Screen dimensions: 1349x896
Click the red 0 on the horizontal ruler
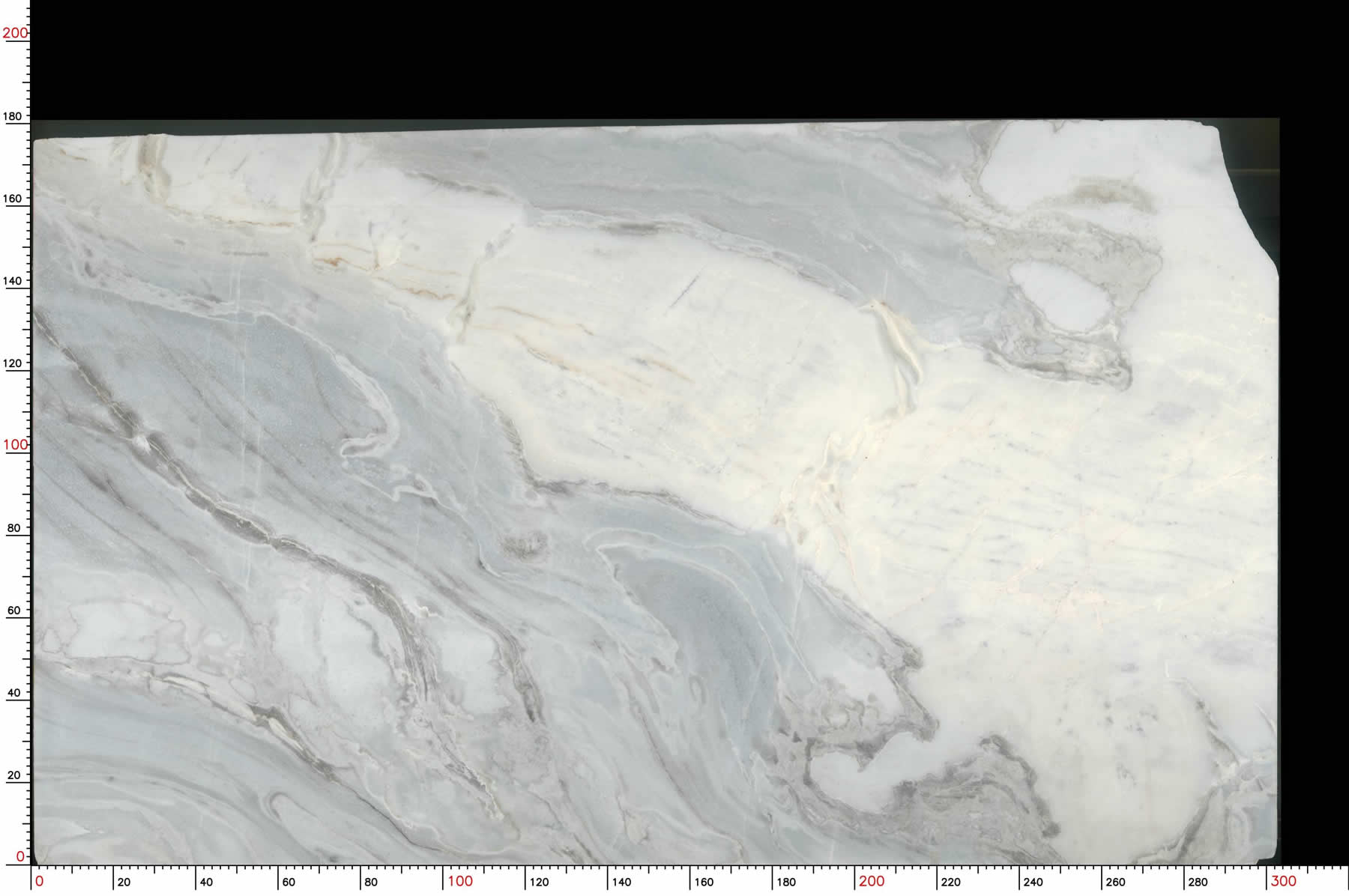40,882
